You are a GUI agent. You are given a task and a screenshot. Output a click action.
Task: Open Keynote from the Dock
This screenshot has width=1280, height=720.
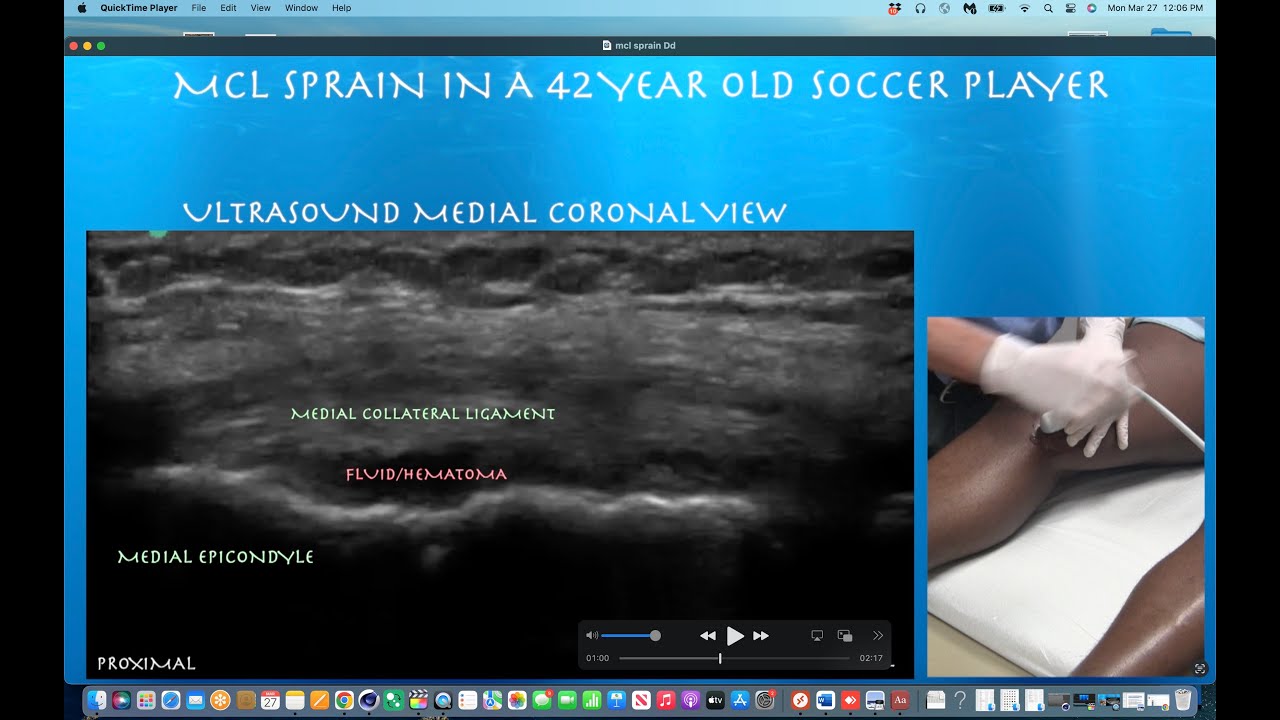tap(617, 700)
